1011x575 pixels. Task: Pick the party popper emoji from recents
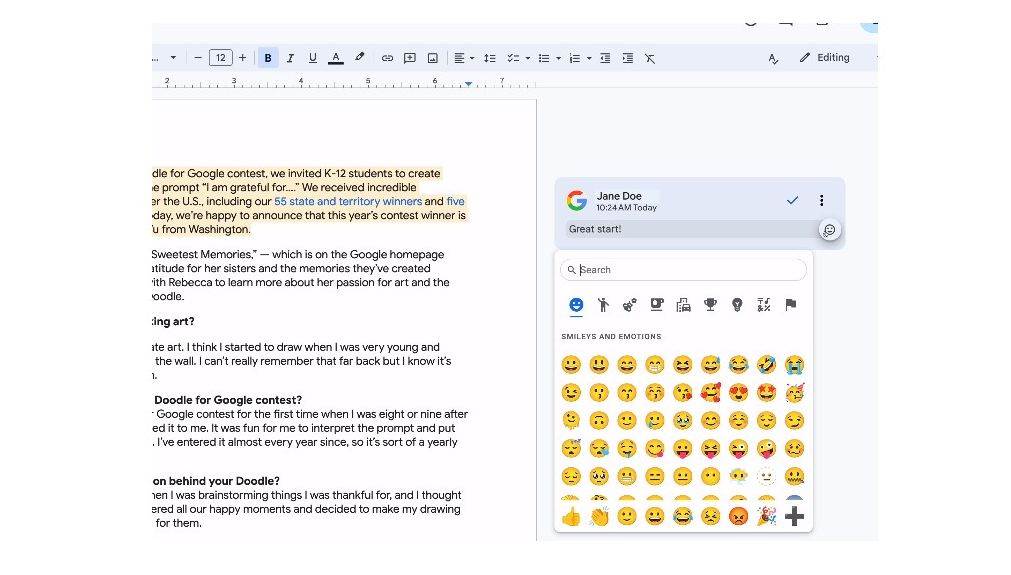(766, 516)
